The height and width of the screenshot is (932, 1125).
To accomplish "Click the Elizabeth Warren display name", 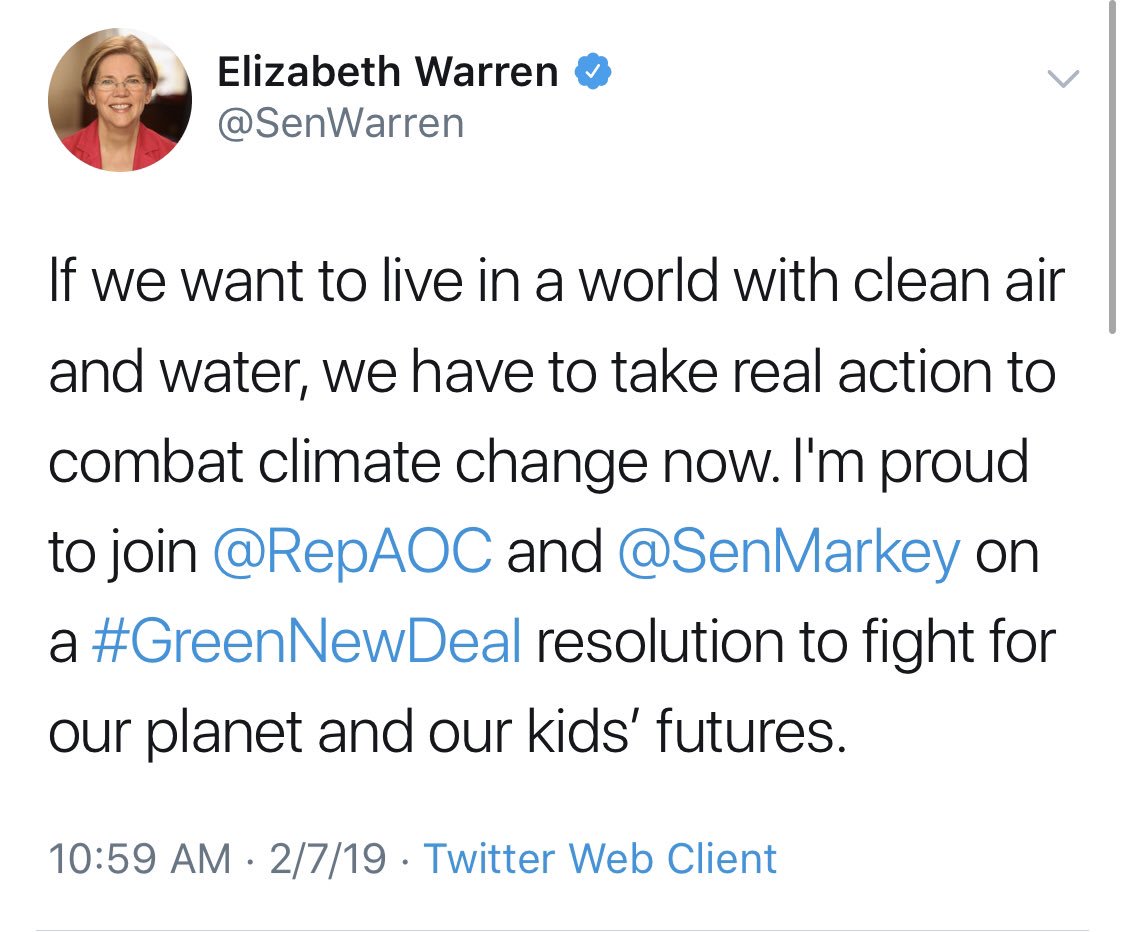I will tap(388, 72).
